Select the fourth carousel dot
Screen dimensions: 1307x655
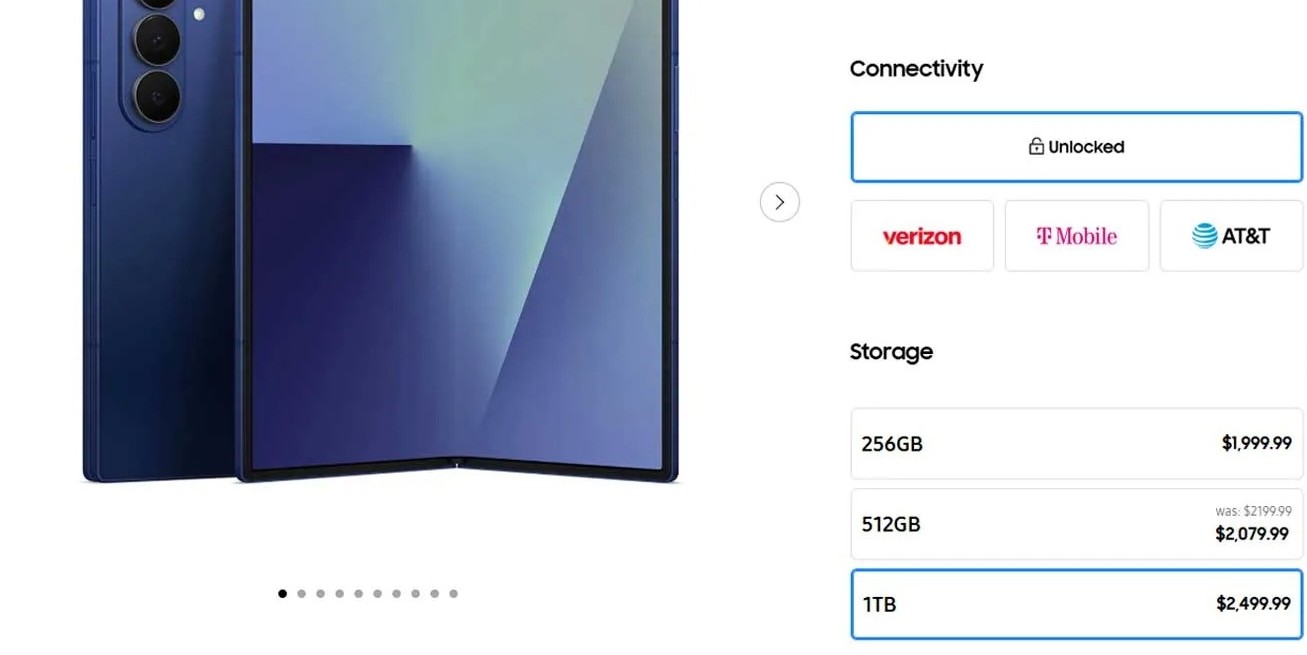[x=339, y=593]
